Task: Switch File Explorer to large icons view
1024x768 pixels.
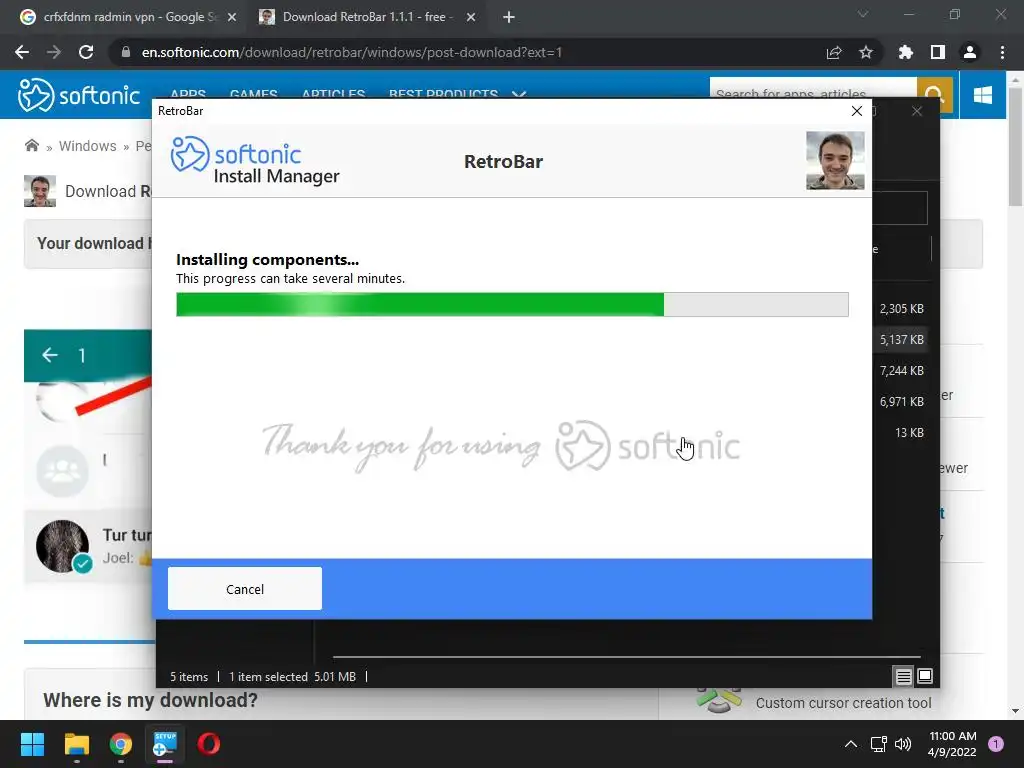Action: pos(925,676)
